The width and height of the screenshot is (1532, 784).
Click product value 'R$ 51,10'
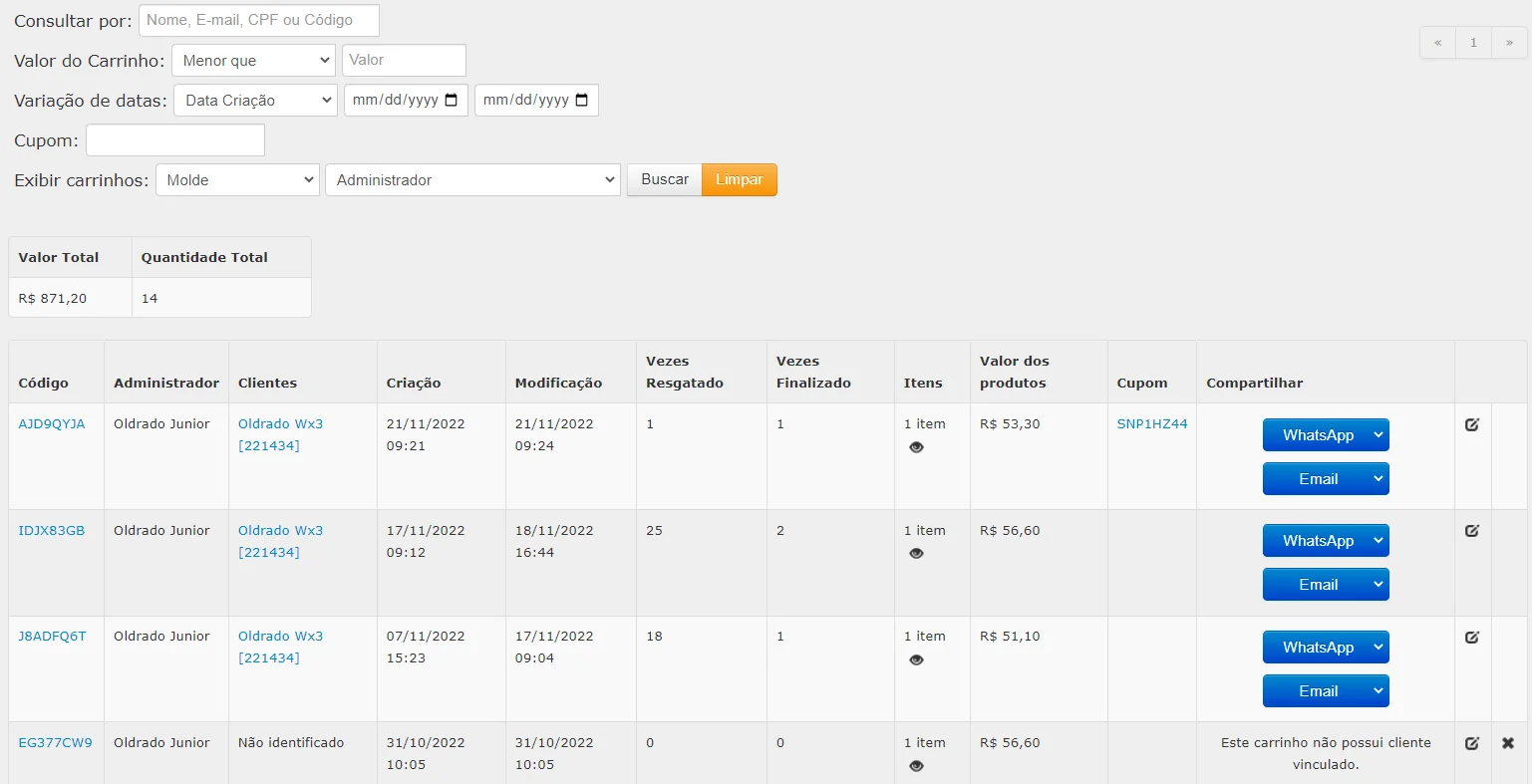click(1010, 637)
